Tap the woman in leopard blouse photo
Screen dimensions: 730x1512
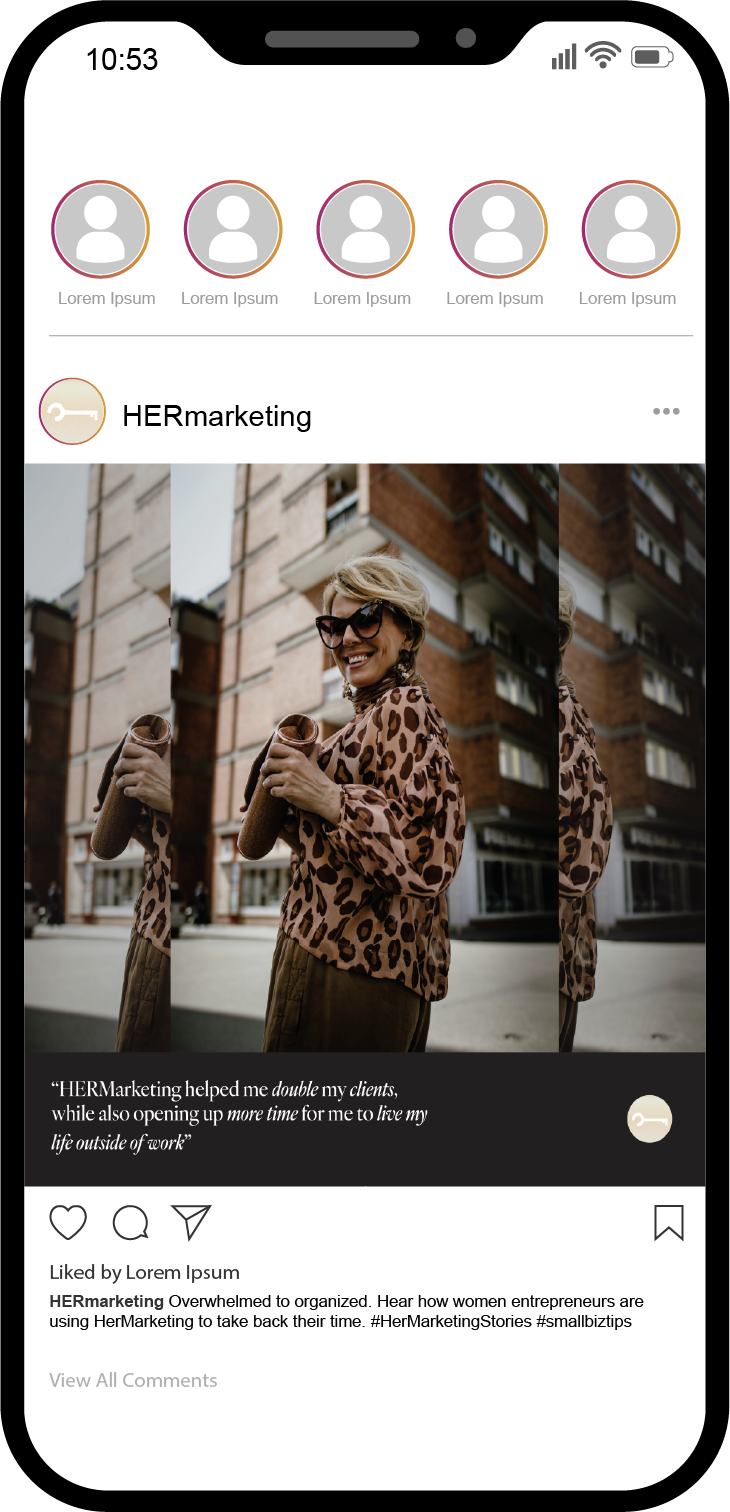(365, 757)
